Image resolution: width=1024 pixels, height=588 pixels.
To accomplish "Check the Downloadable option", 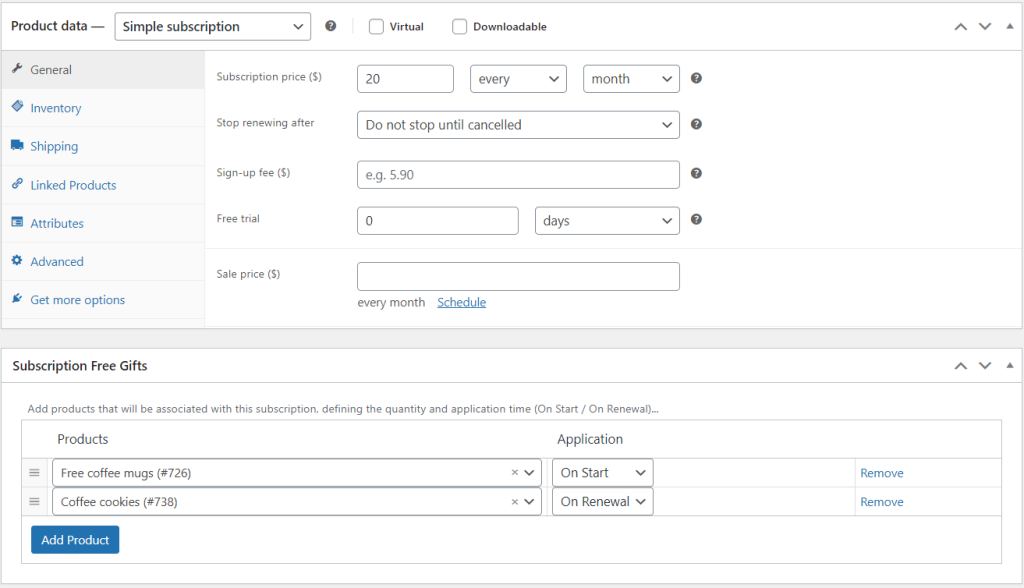I will [459, 26].
